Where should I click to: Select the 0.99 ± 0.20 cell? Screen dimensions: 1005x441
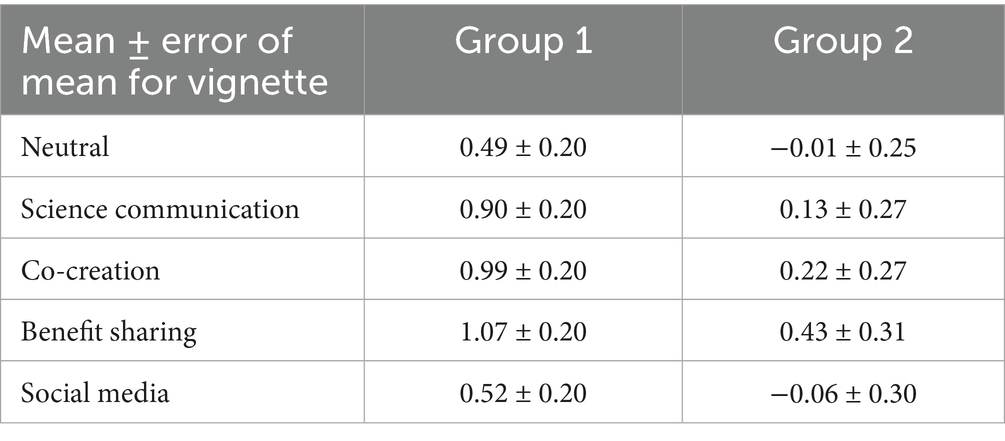(522, 270)
